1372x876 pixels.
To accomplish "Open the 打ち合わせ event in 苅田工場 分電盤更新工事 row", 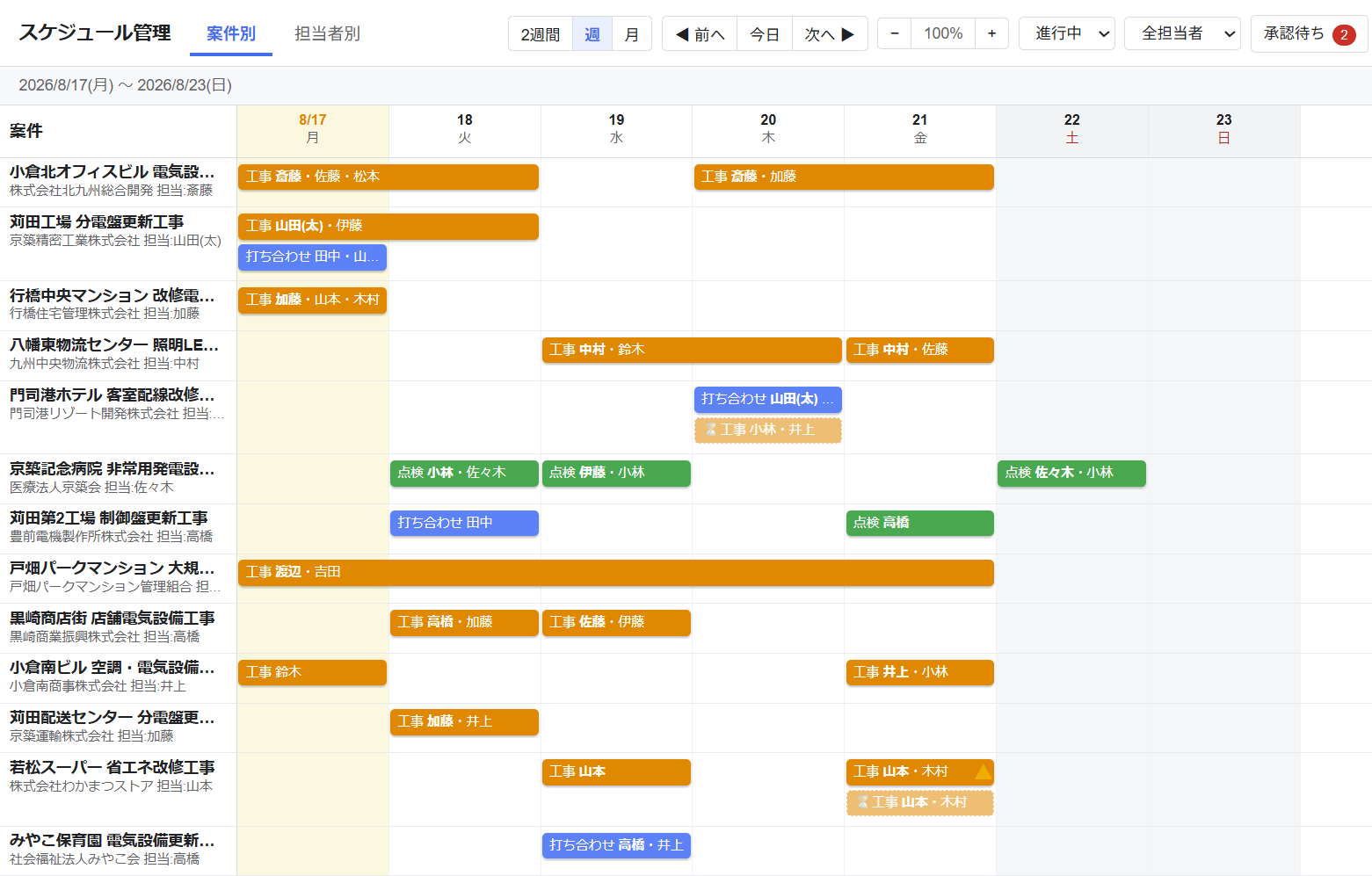I will tap(312, 257).
